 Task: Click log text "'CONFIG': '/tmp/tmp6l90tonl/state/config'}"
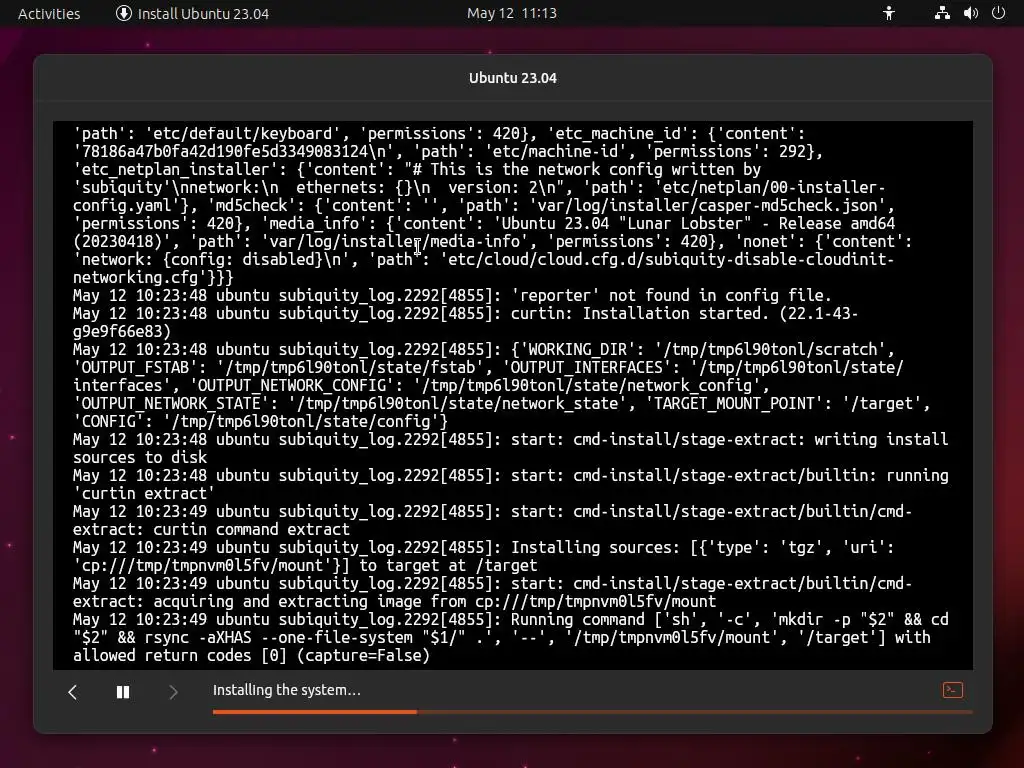click(261, 422)
